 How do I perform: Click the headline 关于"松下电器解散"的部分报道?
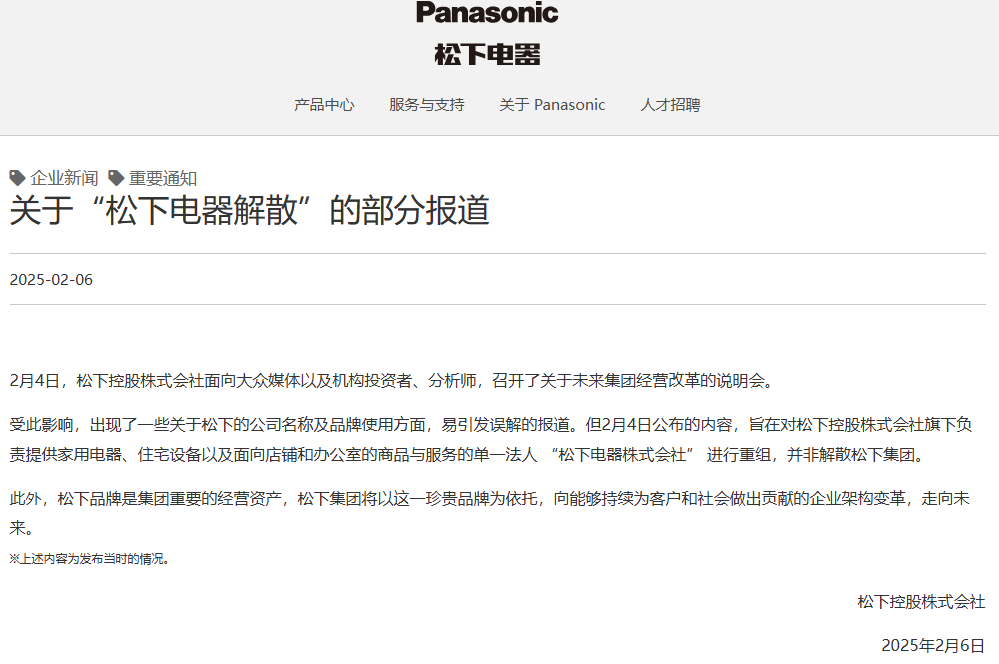(250, 211)
